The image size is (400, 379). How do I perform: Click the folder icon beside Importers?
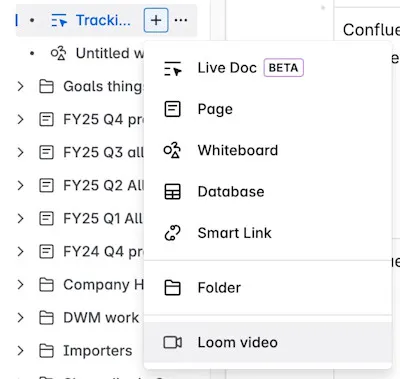[x=46, y=351]
